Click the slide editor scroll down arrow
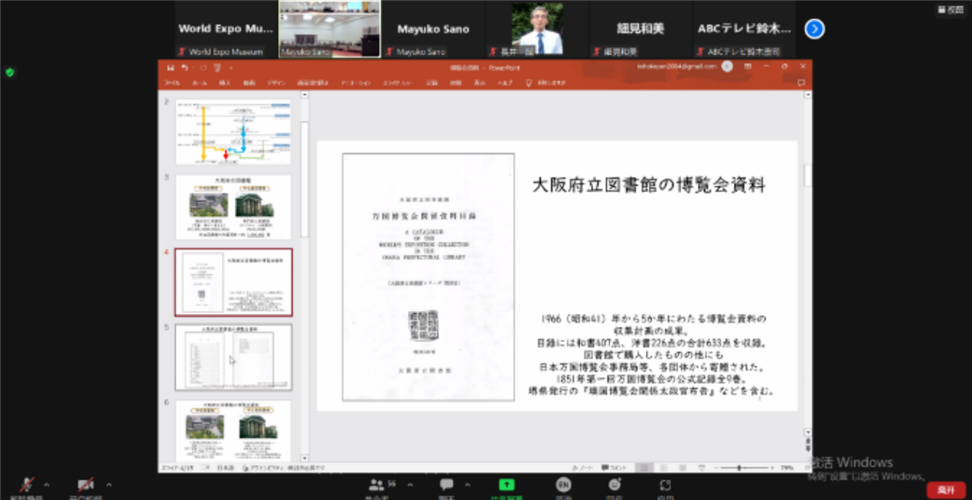The height and width of the screenshot is (500, 972). coord(808,432)
